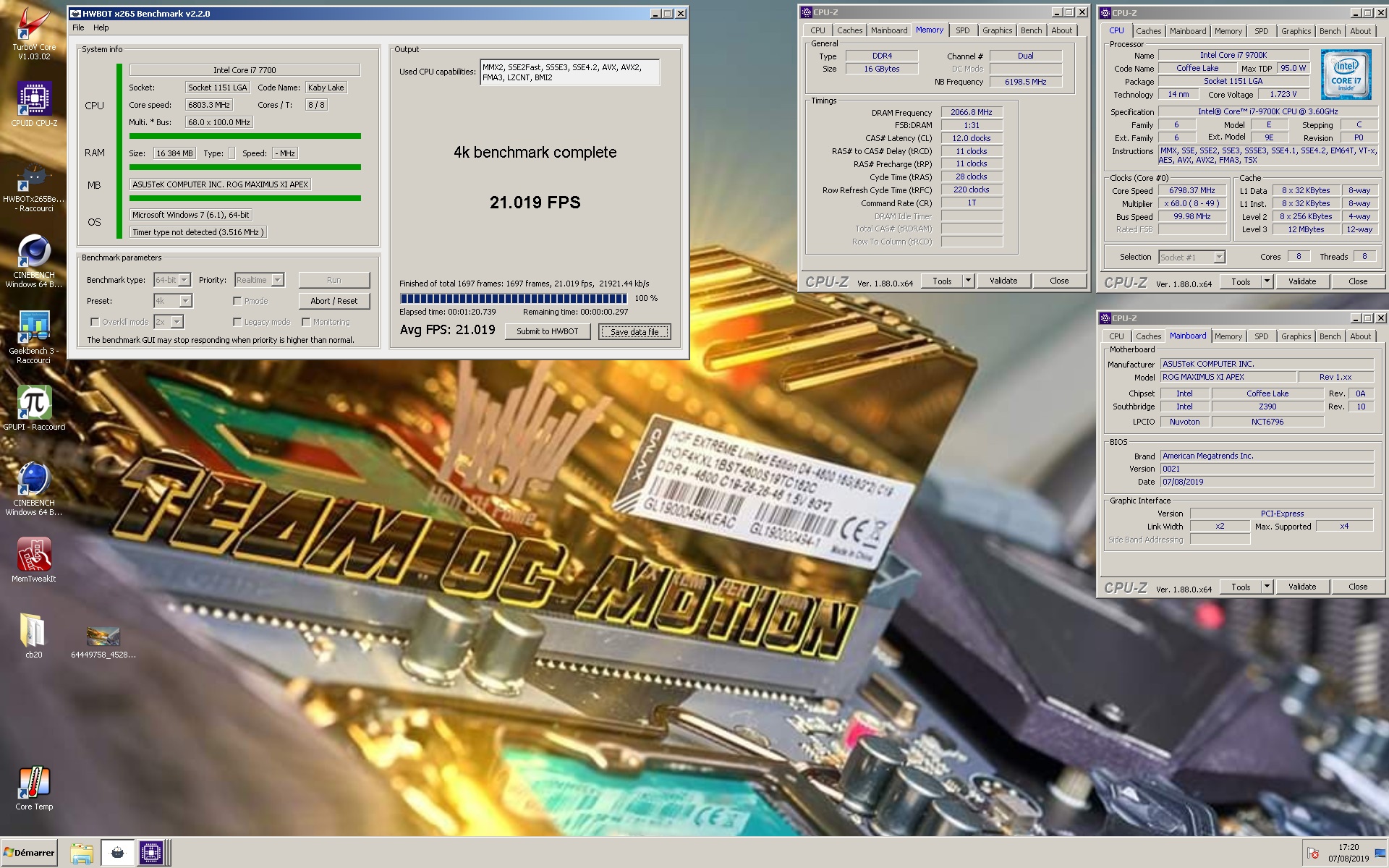Select Memory tab in CPU-Z mainboard window

tap(1228, 336)
